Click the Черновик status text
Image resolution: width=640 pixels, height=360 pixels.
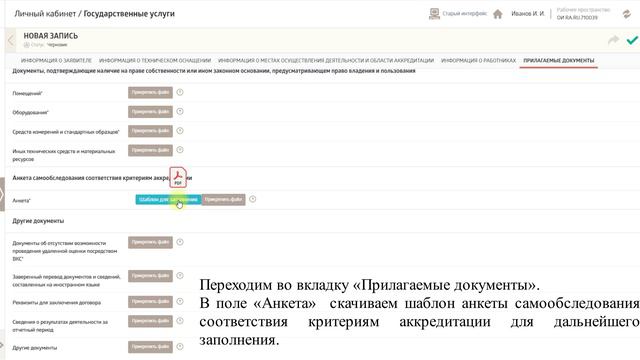pyautogui.click(x=57, y=45)
